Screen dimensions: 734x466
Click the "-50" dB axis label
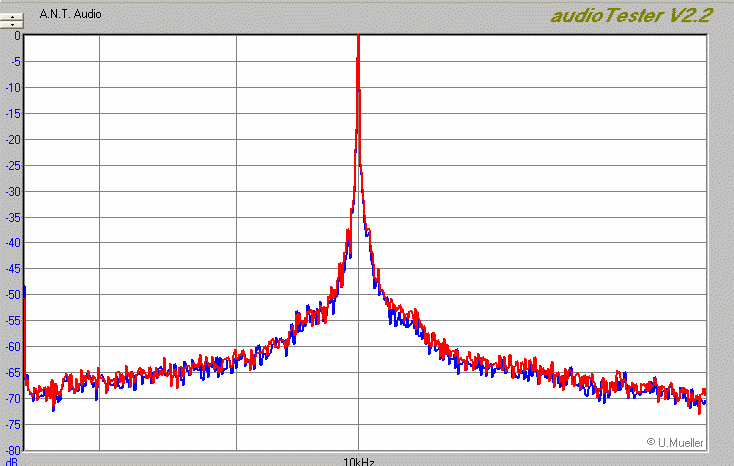pyautogui.click(x=13, y=295)
